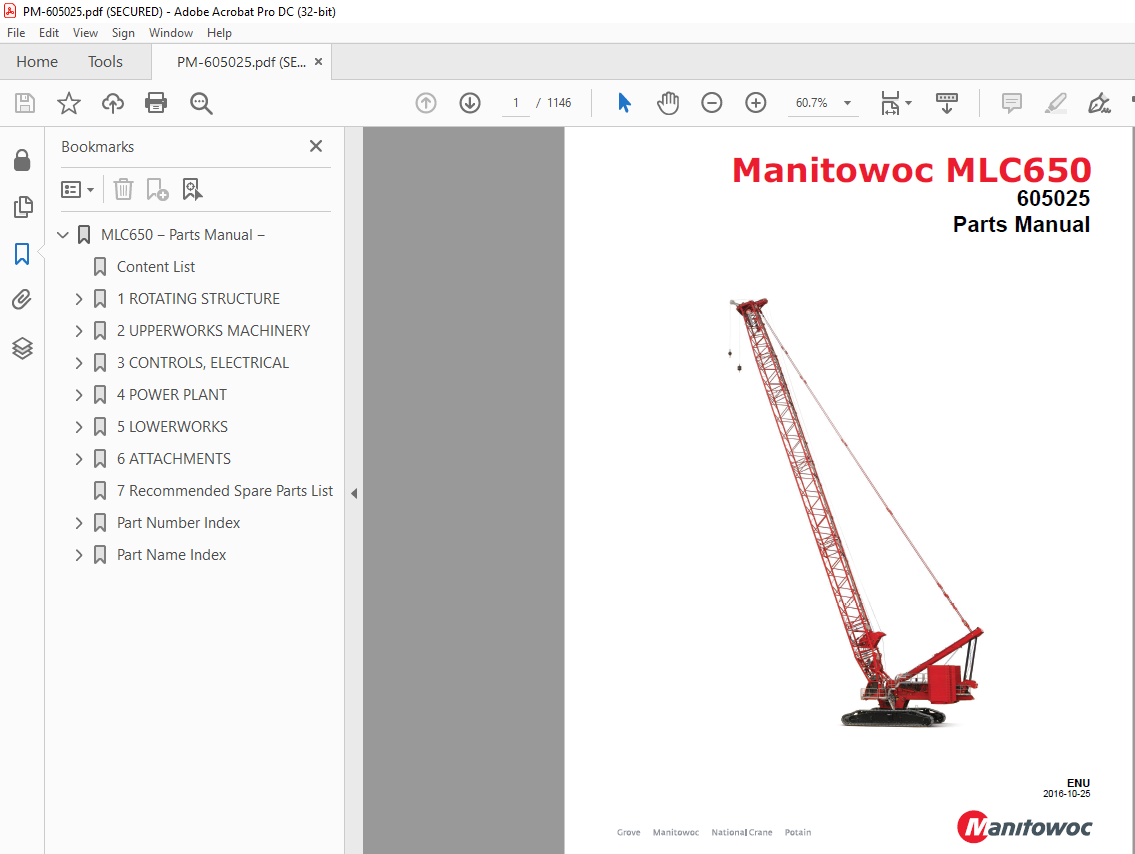Open security lock panel in sidebar
Image resolution: width=1135 pixels, height=854 pixels.
coord(22,160)
